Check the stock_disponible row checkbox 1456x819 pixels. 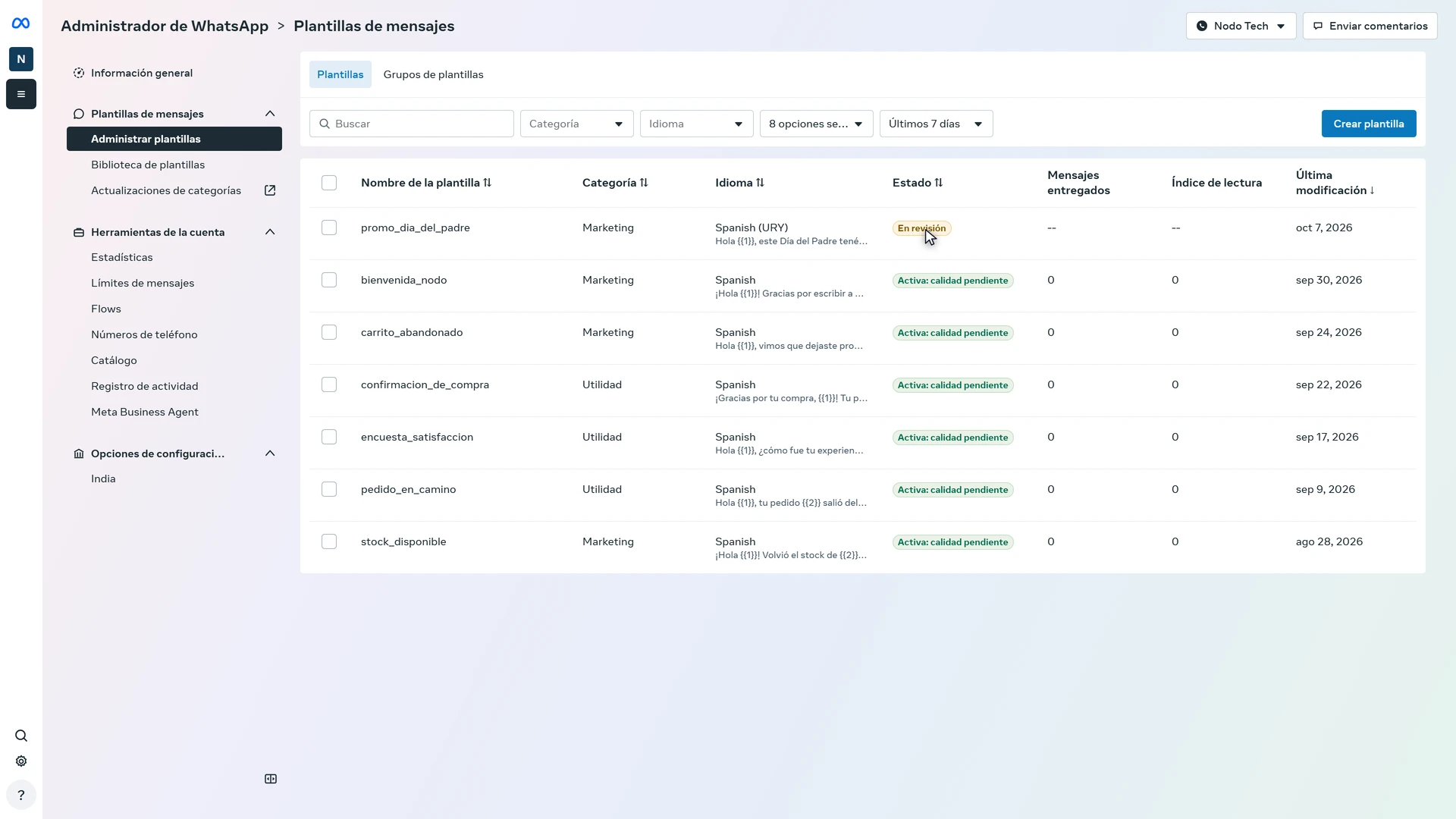pos(329,541)
